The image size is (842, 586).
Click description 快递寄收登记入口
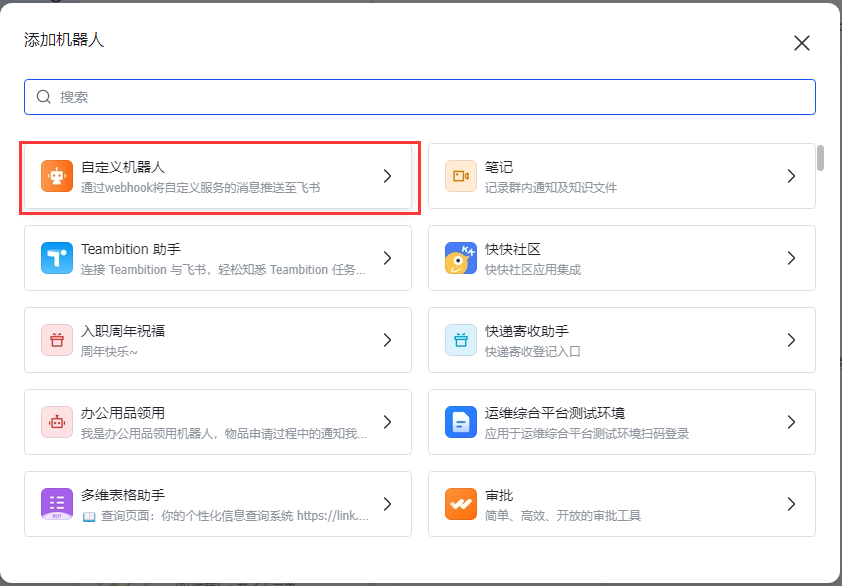533,351
